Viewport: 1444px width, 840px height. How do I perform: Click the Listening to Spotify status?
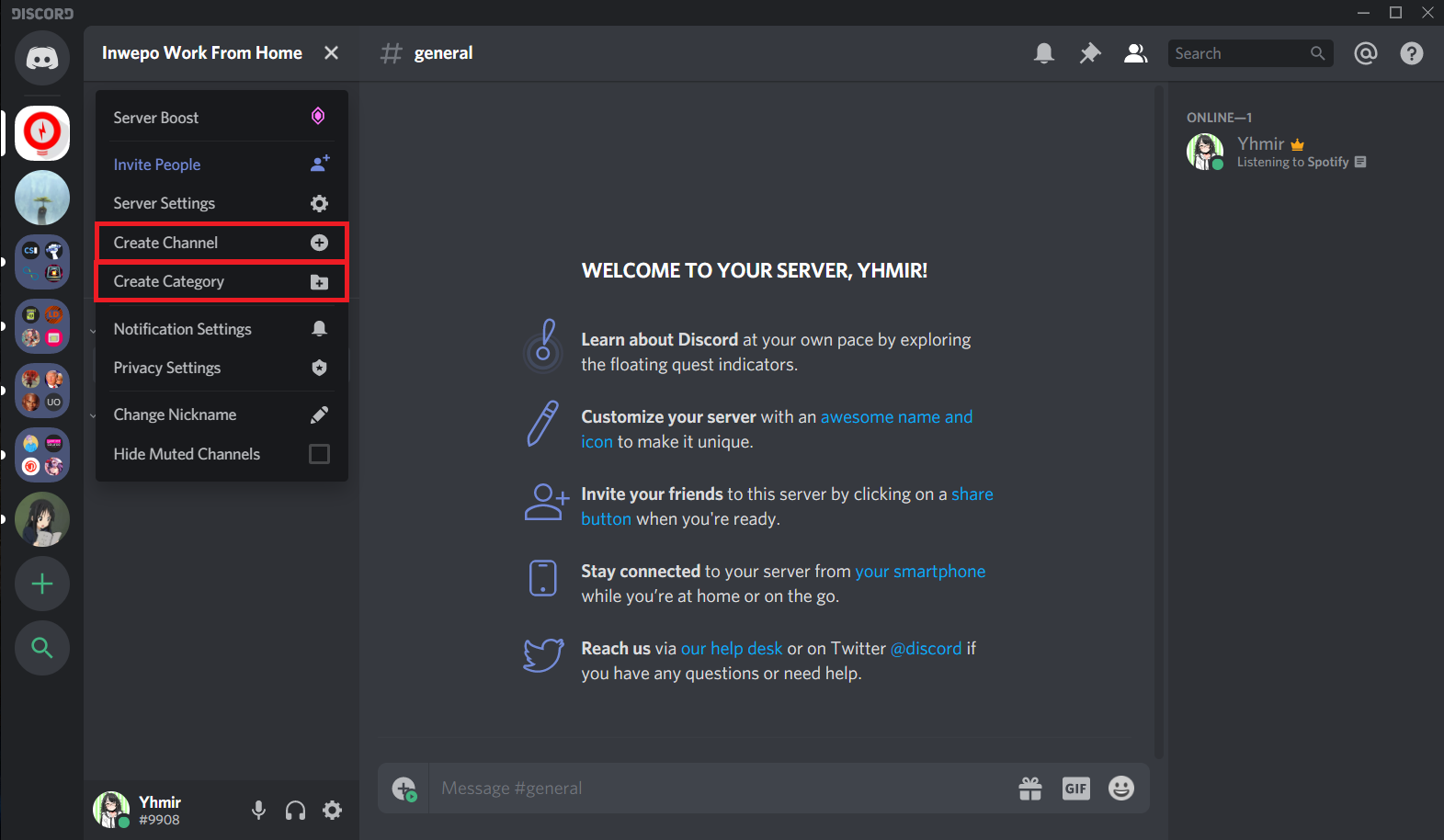1302,162
